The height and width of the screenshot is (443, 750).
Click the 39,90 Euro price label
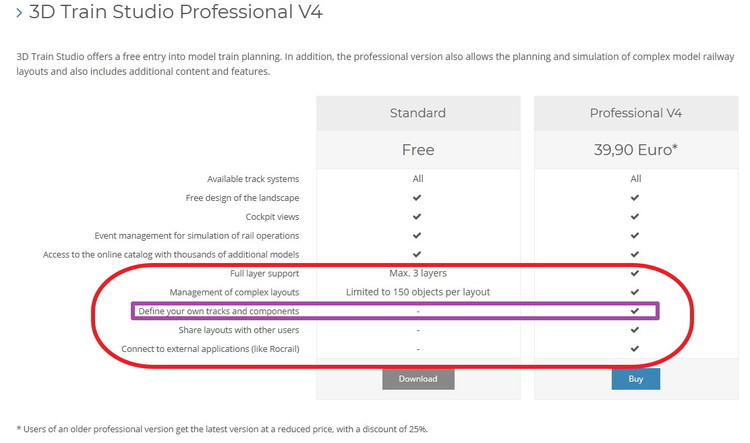pos(636,150)
